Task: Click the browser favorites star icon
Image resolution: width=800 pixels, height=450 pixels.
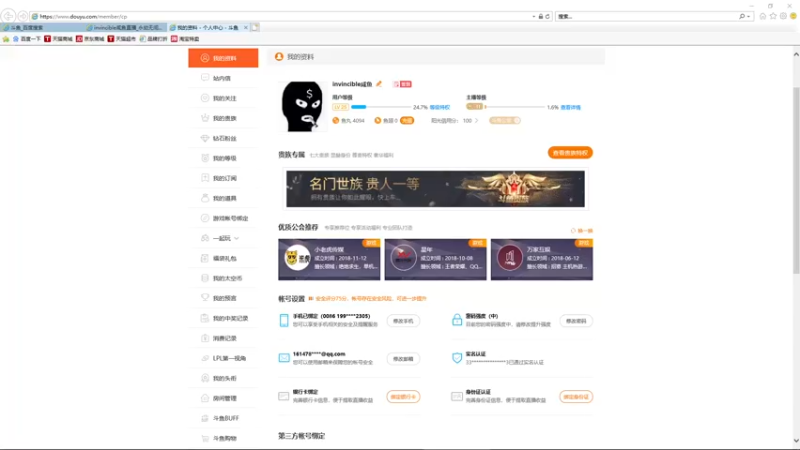Action: pyautogui.click(x=773, y=16)
